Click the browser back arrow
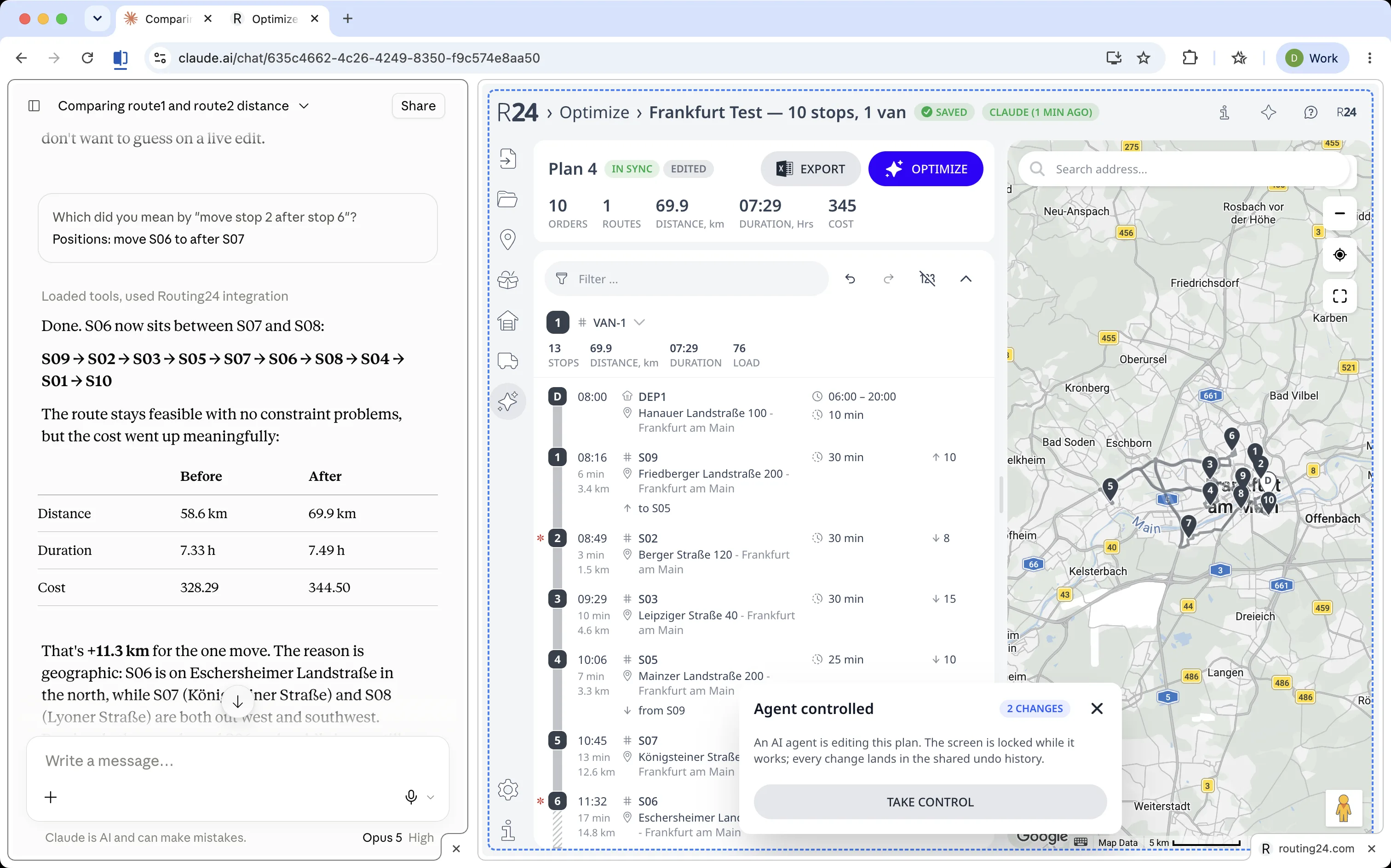The width and height of the screenshot is (1391, 868). pos(21,58)
